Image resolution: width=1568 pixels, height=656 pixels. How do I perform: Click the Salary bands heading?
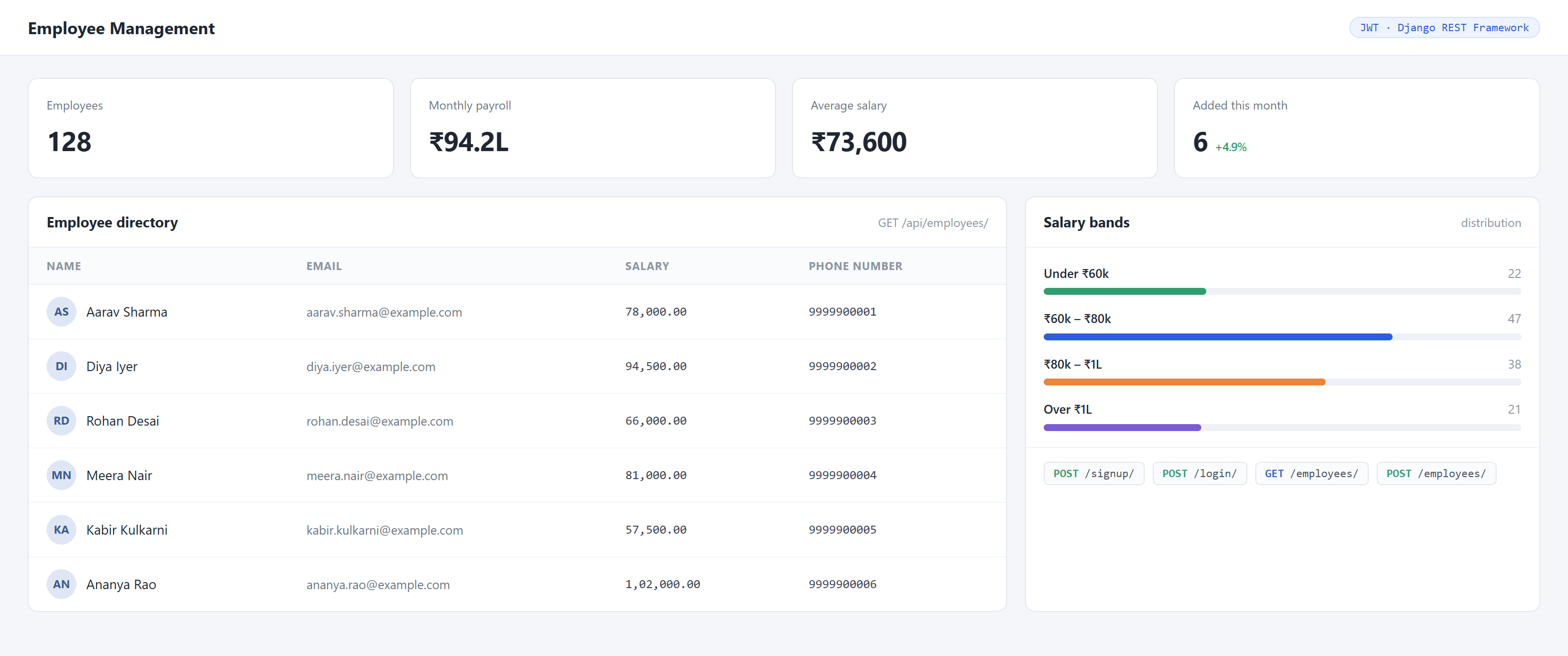[x=1086, y=223]
